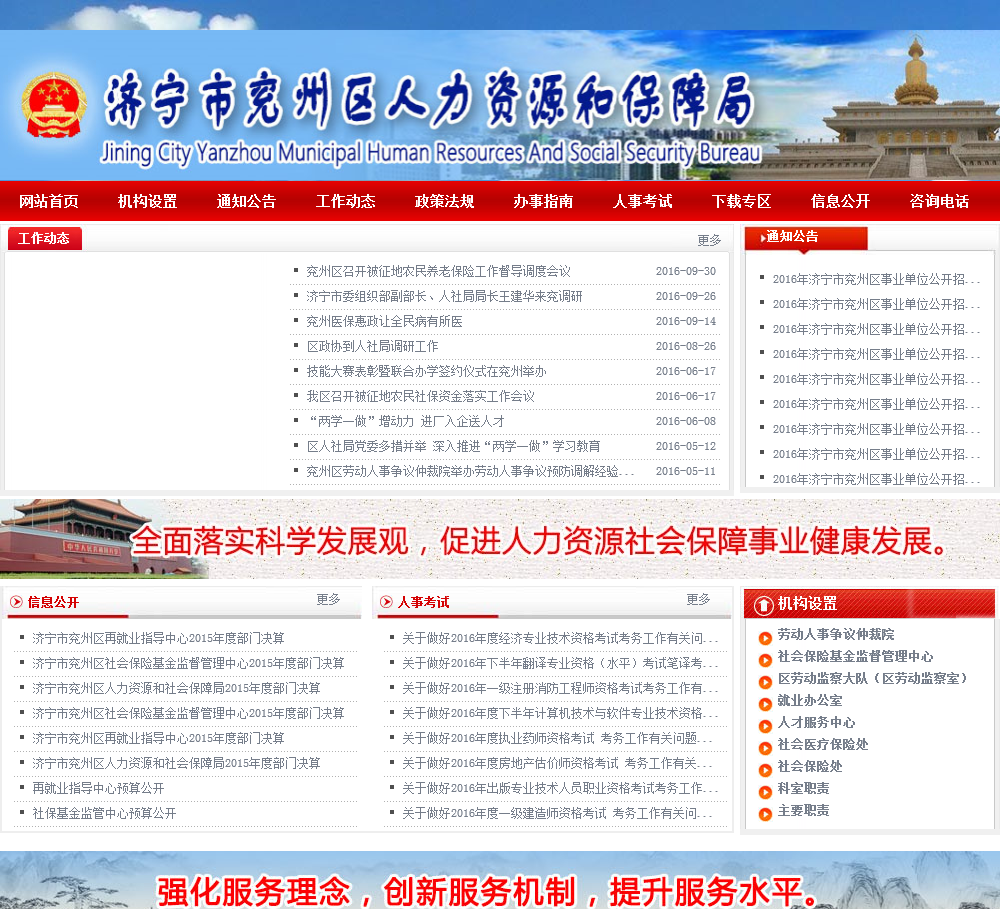Viewport: 1000px width, 909px height.
Task: Open 社保基金监管中心预算公开 link
Action: click(x=104, y=813)
